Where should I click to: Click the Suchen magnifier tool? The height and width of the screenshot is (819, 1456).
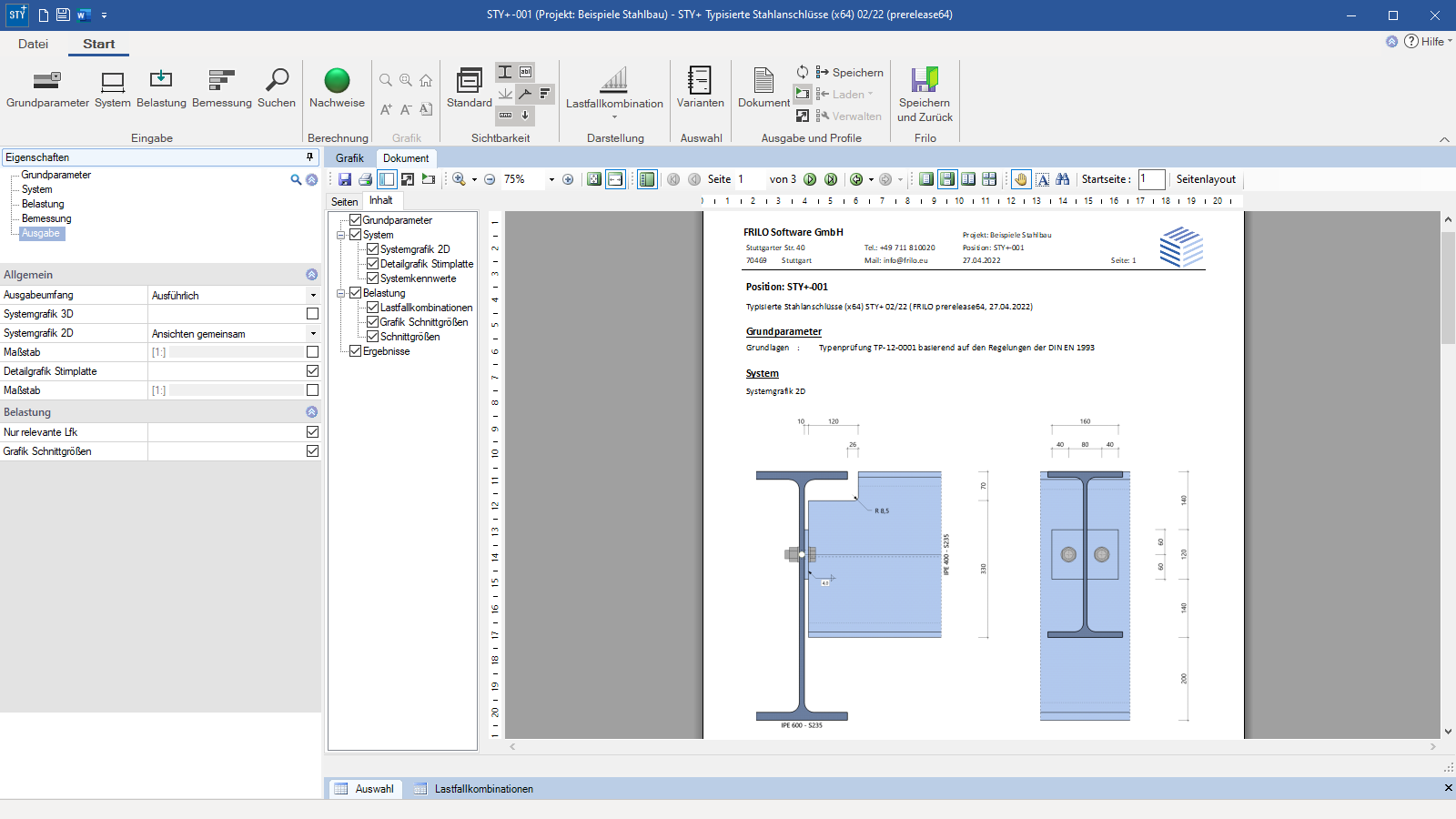(277, 89)
